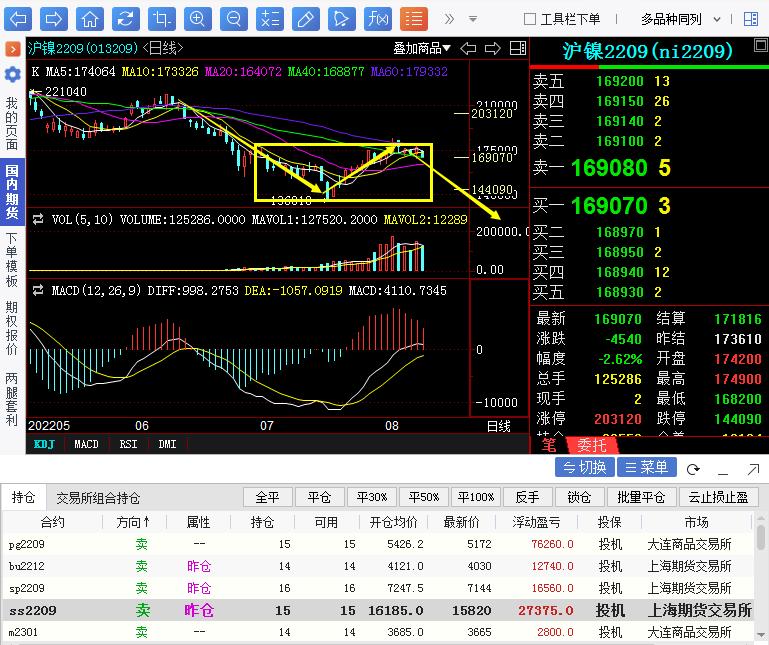Open the f(x) formula indicator tool
The image size is (769, 645).
pos(378,18)
